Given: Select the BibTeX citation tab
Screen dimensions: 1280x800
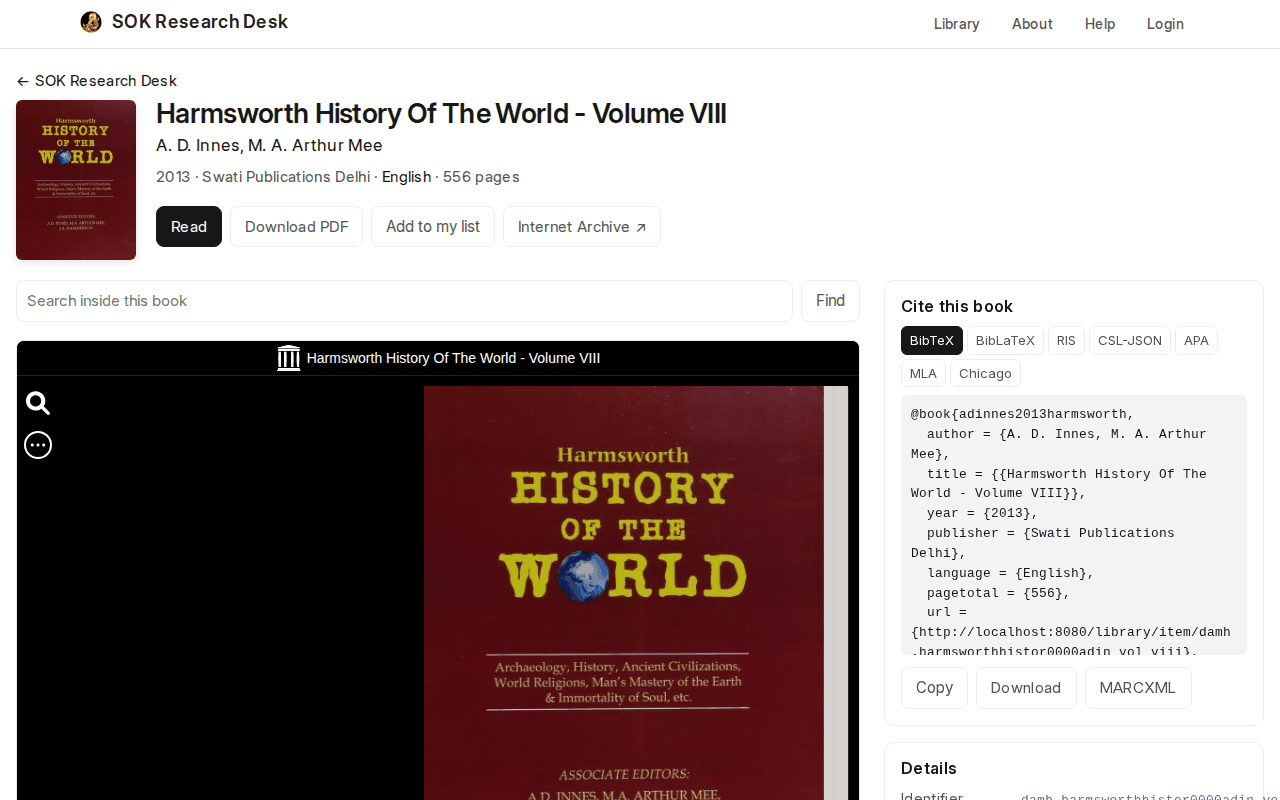Looking at the screenshot, I should pyautogui.click(x=932, y=340).
